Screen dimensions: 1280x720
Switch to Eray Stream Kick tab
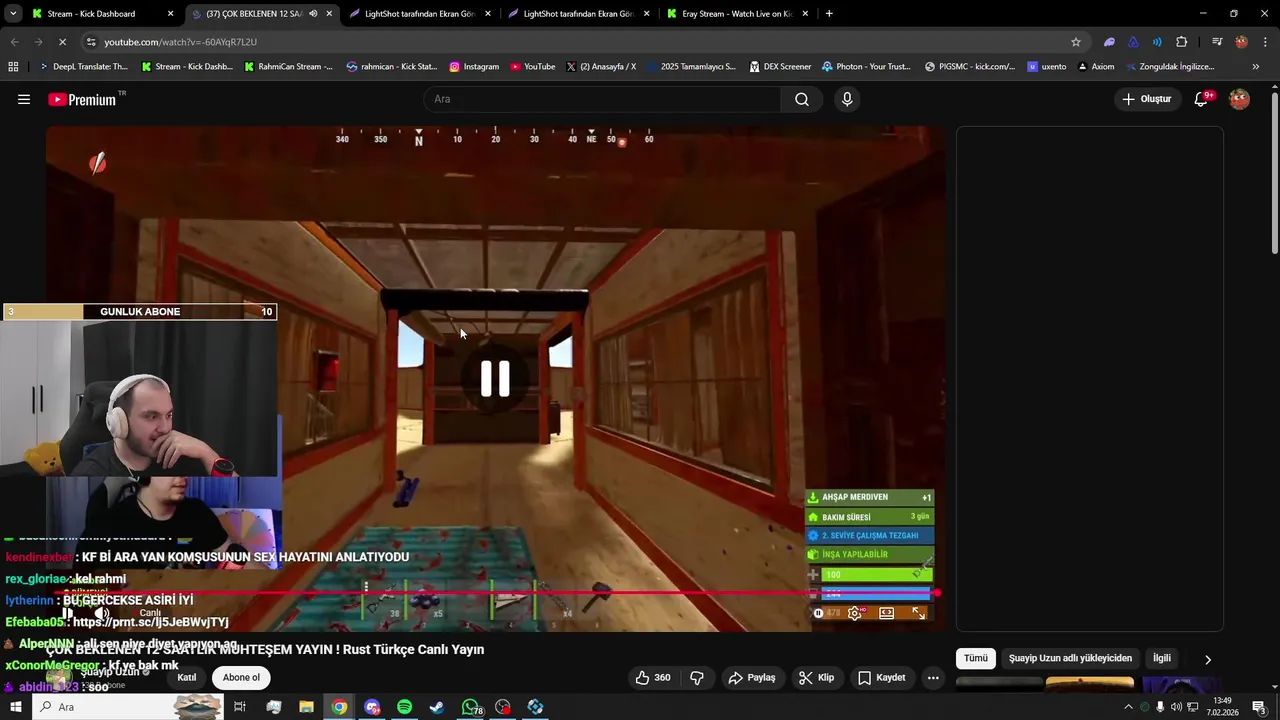738,14
